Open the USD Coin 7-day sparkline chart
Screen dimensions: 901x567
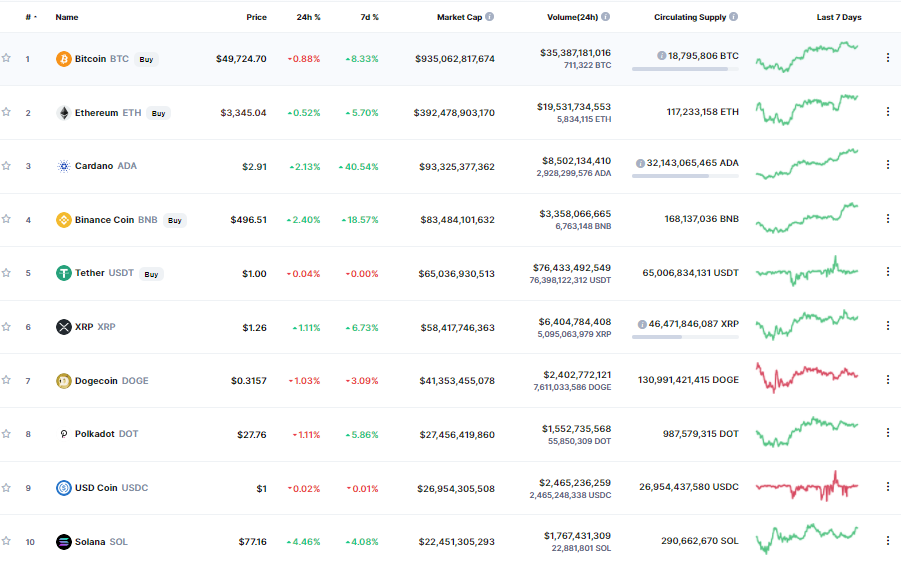807,486
